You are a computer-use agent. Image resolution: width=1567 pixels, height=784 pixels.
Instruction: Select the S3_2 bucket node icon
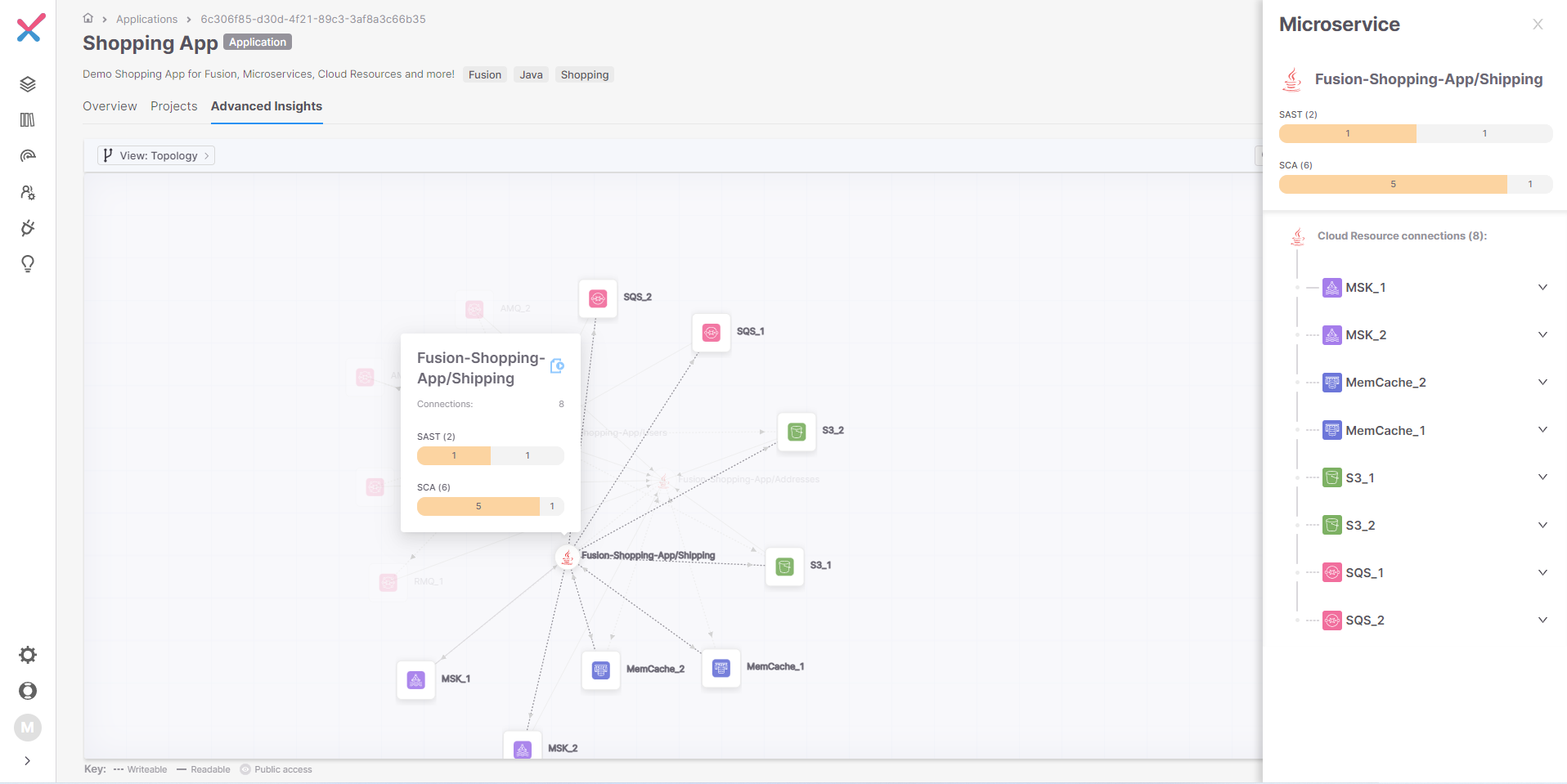797,432
